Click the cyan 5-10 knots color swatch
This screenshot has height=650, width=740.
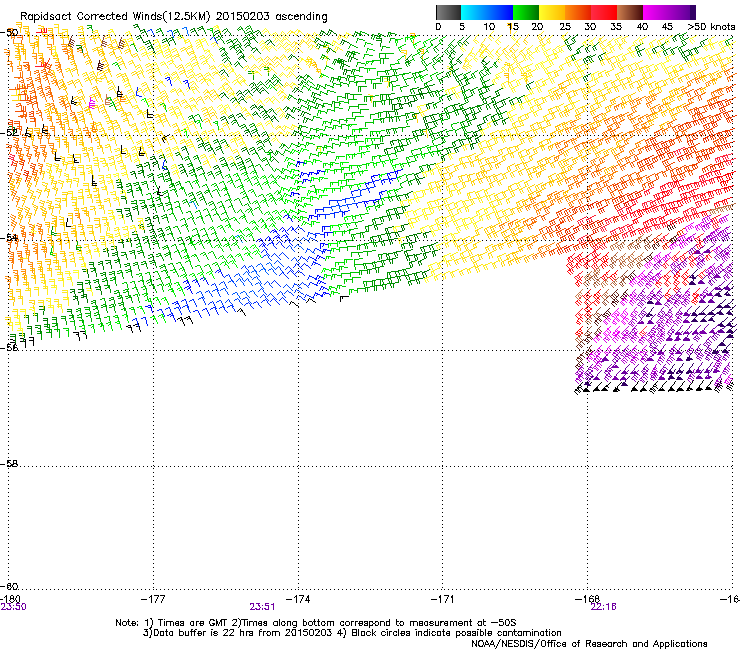[x=474, y=12]
